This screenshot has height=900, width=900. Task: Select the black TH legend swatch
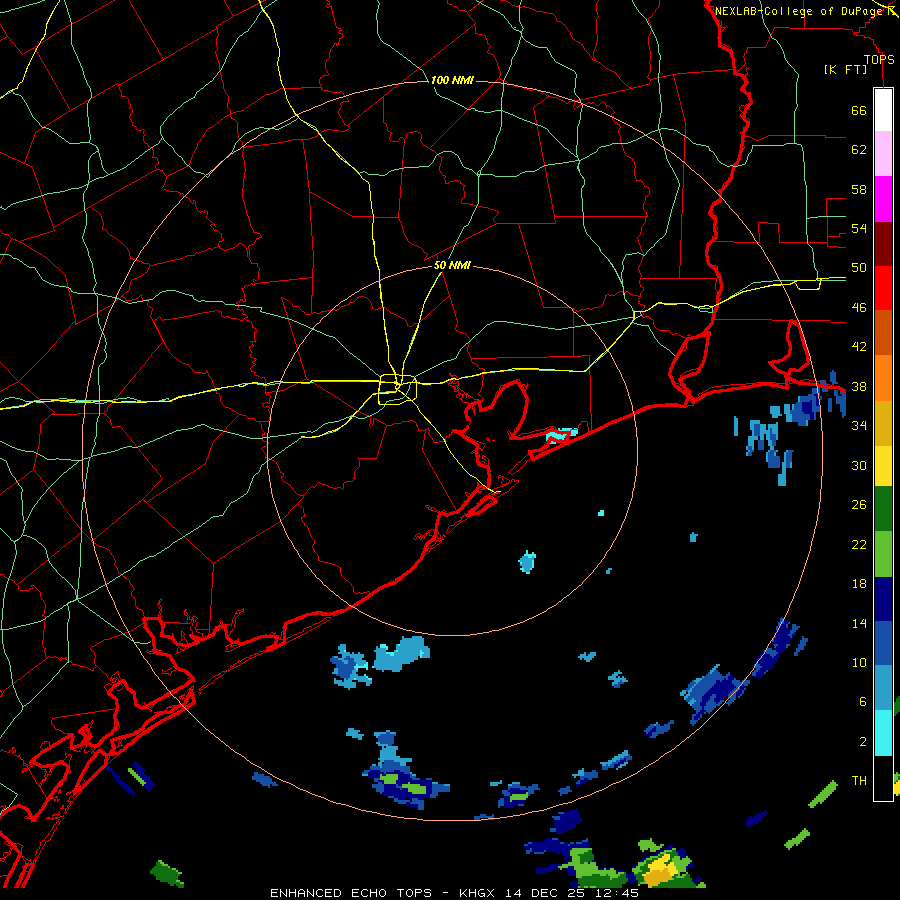tap(883, 778)
